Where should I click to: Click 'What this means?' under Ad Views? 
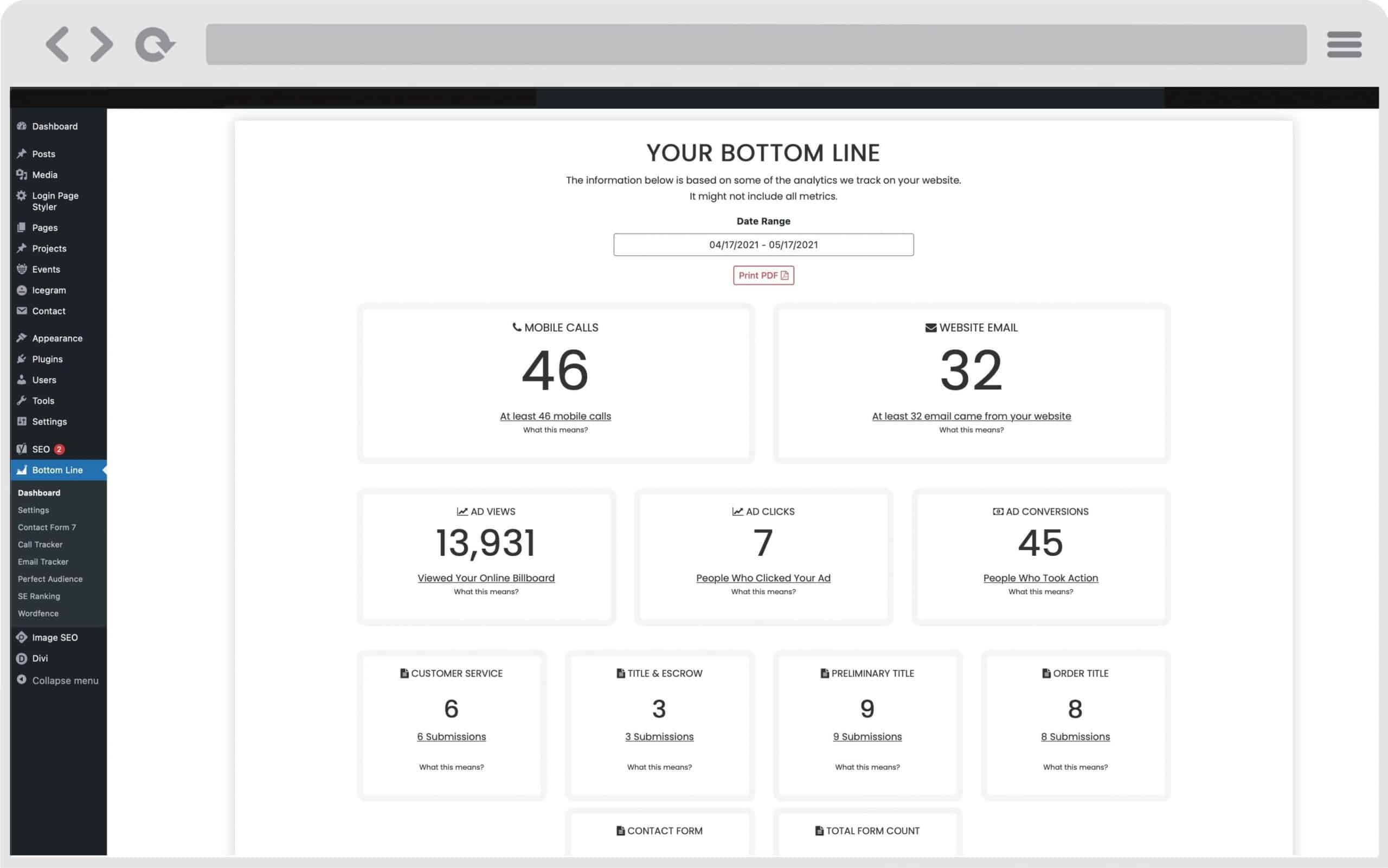click(486, 592)
